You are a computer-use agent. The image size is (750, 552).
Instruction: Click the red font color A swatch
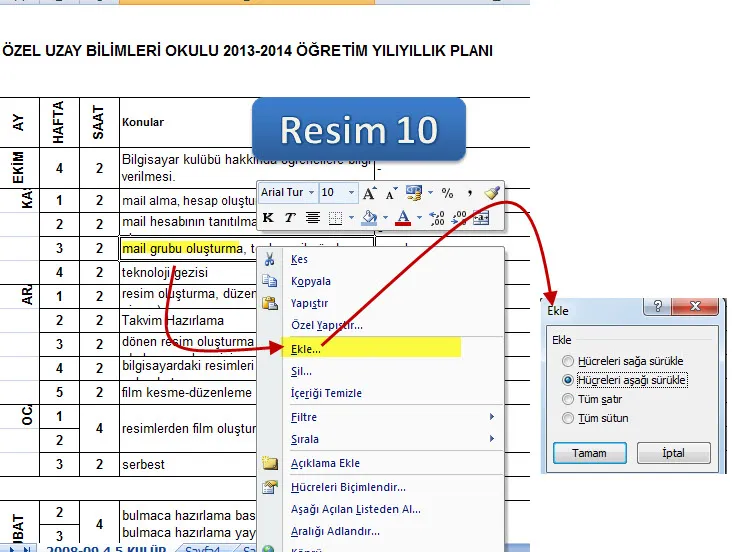(x=404, y=217)
